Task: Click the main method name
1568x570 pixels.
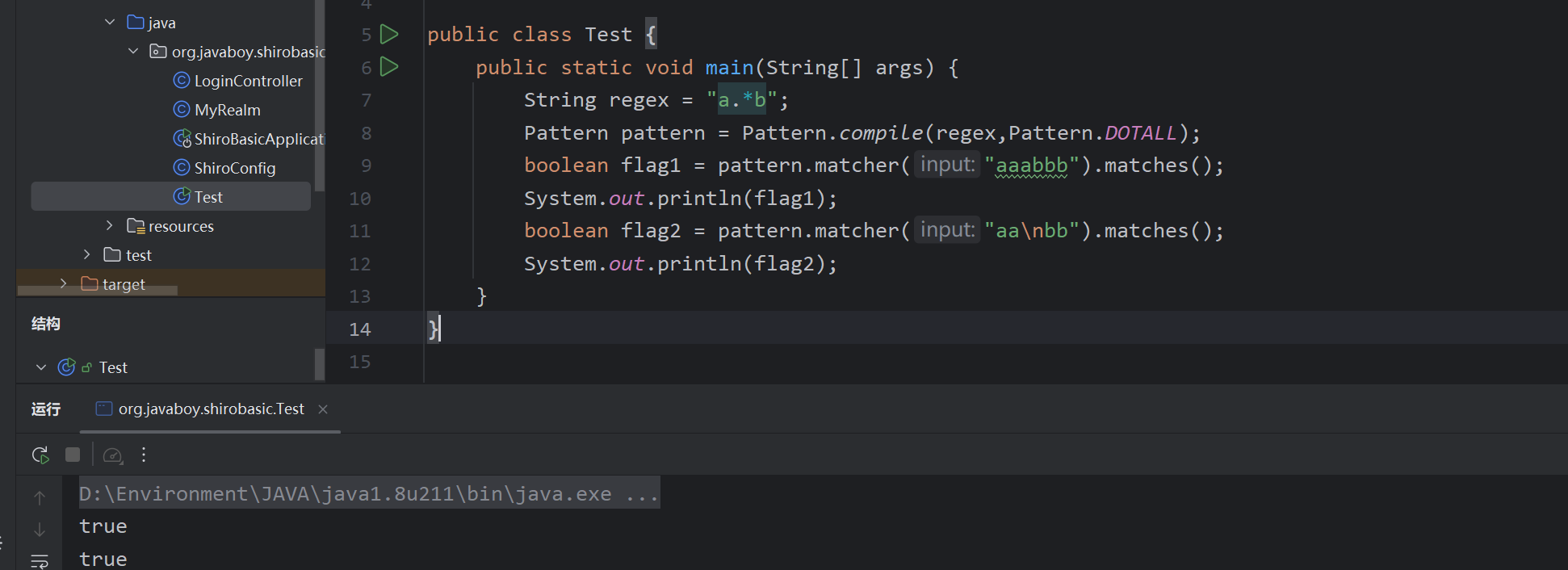Action: pos(730,68)
